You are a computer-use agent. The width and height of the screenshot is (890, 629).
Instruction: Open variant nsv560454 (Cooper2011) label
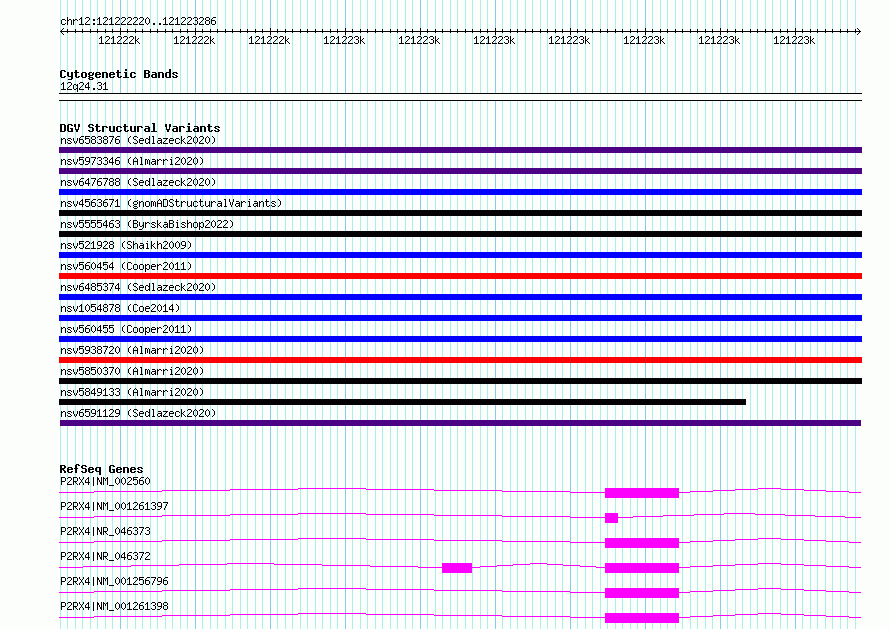tap(126, 266)
